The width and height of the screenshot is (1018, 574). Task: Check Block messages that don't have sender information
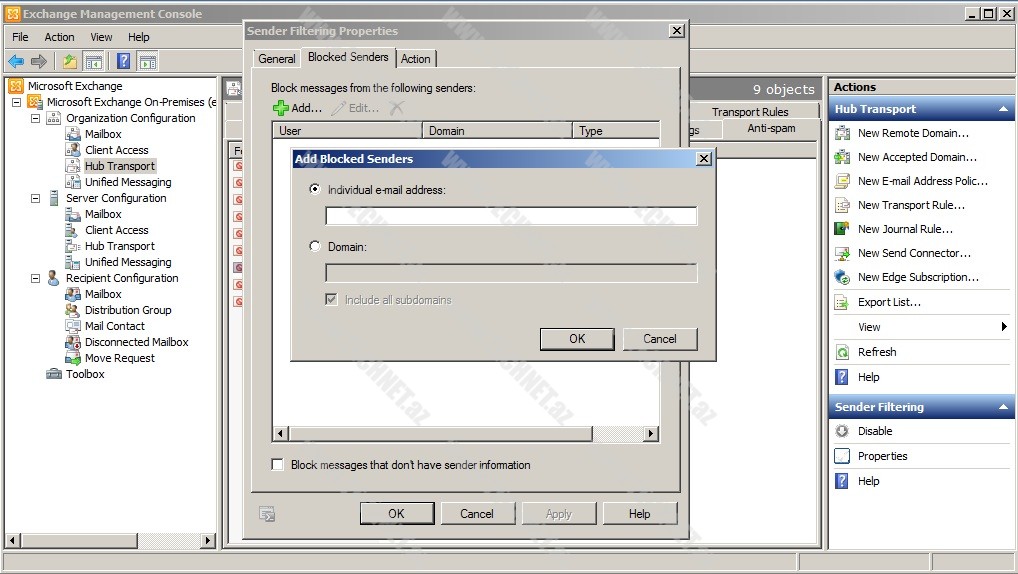[x=278, y=465]
